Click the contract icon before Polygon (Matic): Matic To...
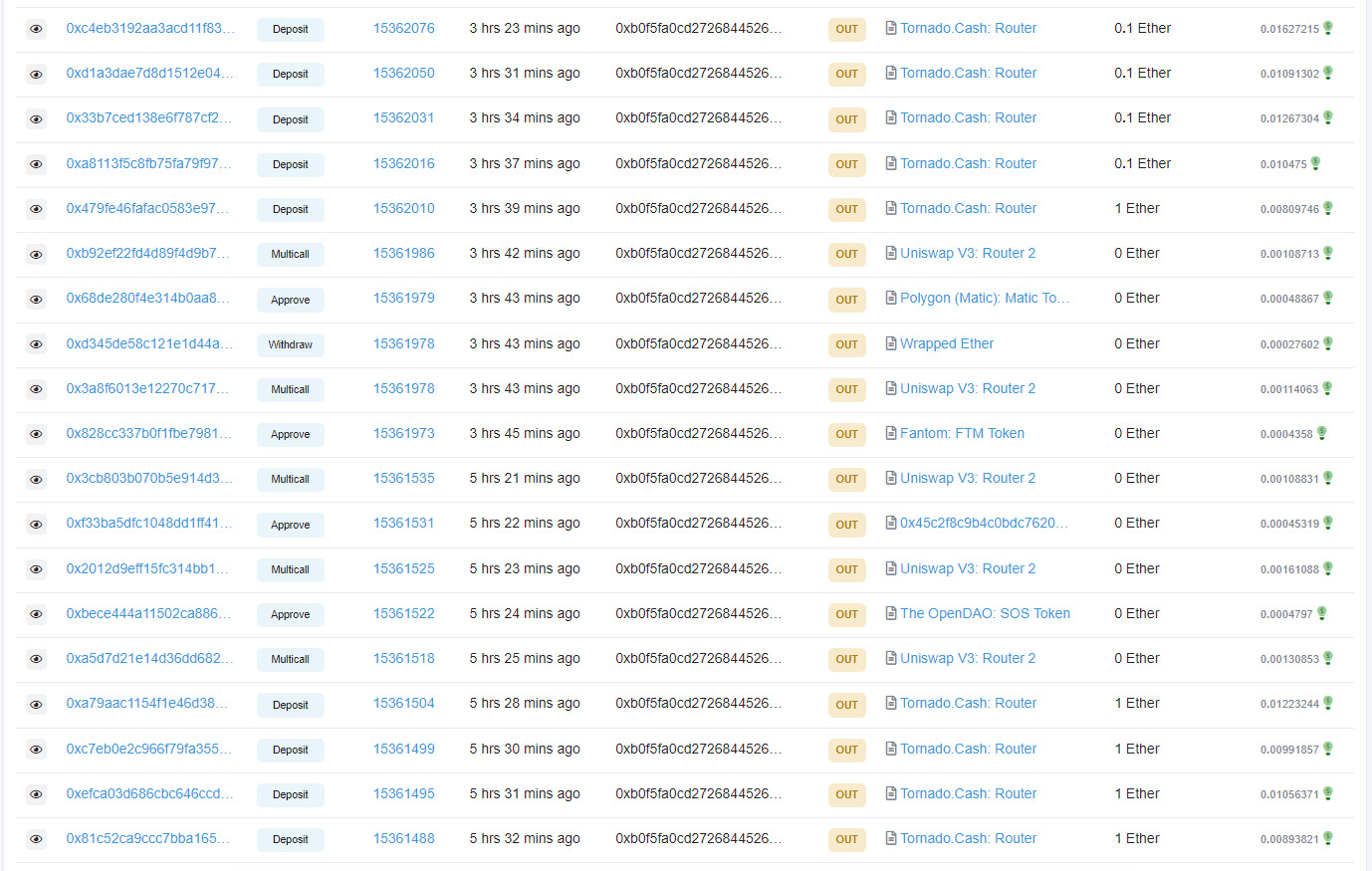 [891, 298]
